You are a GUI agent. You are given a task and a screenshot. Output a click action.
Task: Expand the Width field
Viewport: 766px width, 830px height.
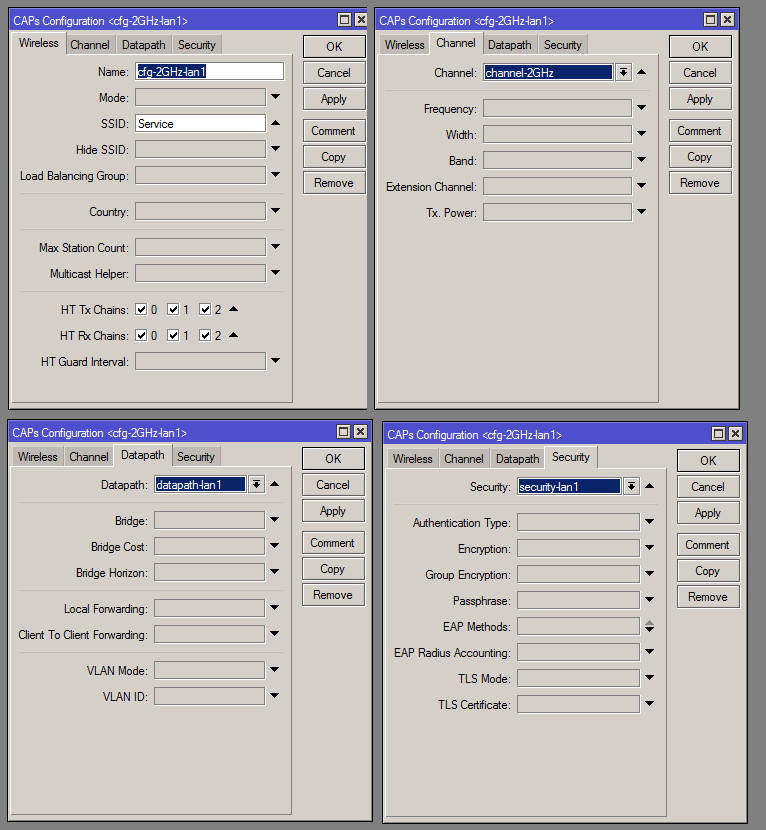(x=642, y=133)
